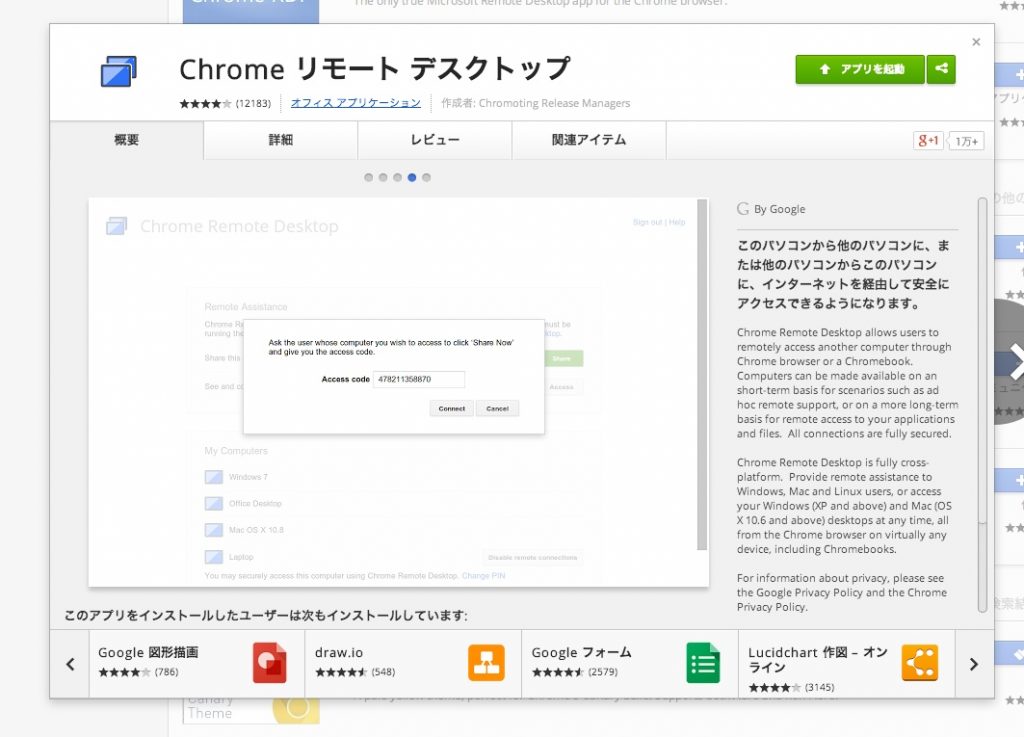Click the 1万+ plus-one count
This screenshot has height=737, width=1024.
click(x=967, y=141)
